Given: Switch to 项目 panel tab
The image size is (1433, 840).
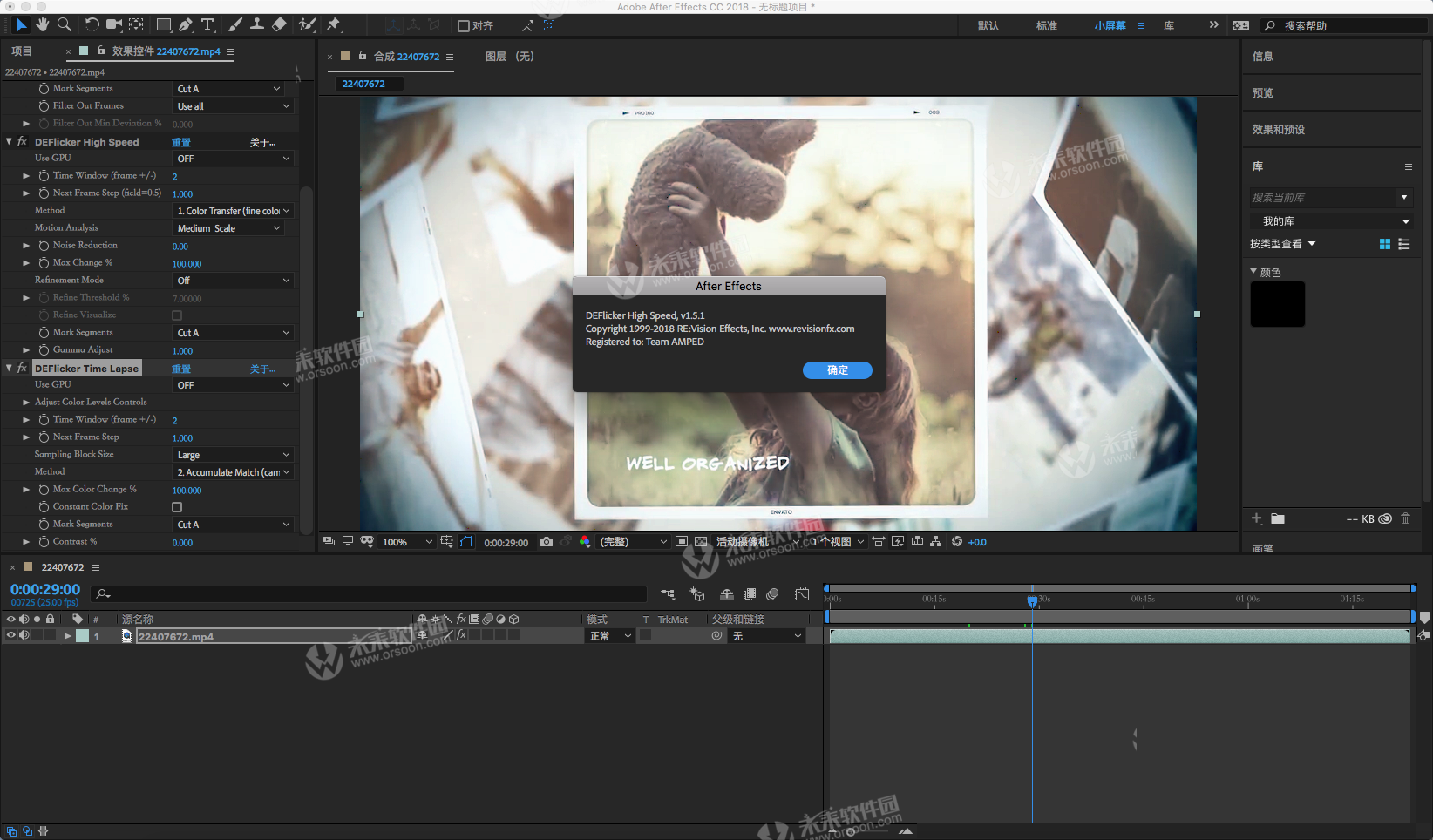Looking at the screenshot, I should 22,51.
